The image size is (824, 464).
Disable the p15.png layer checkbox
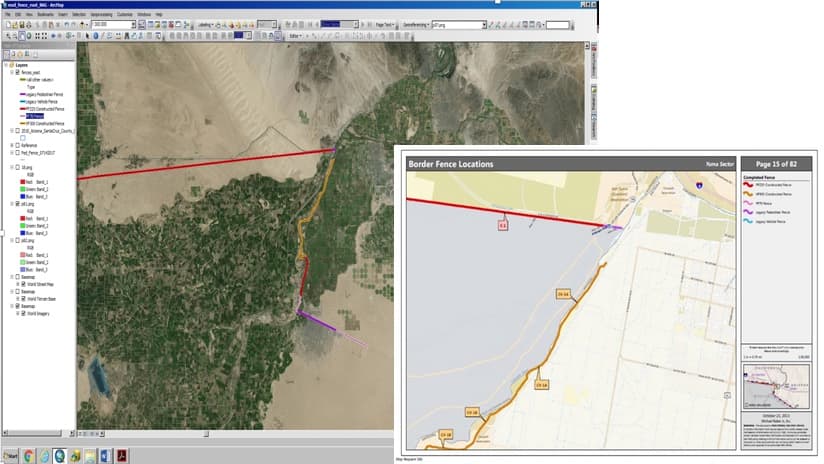coord(18,203)
